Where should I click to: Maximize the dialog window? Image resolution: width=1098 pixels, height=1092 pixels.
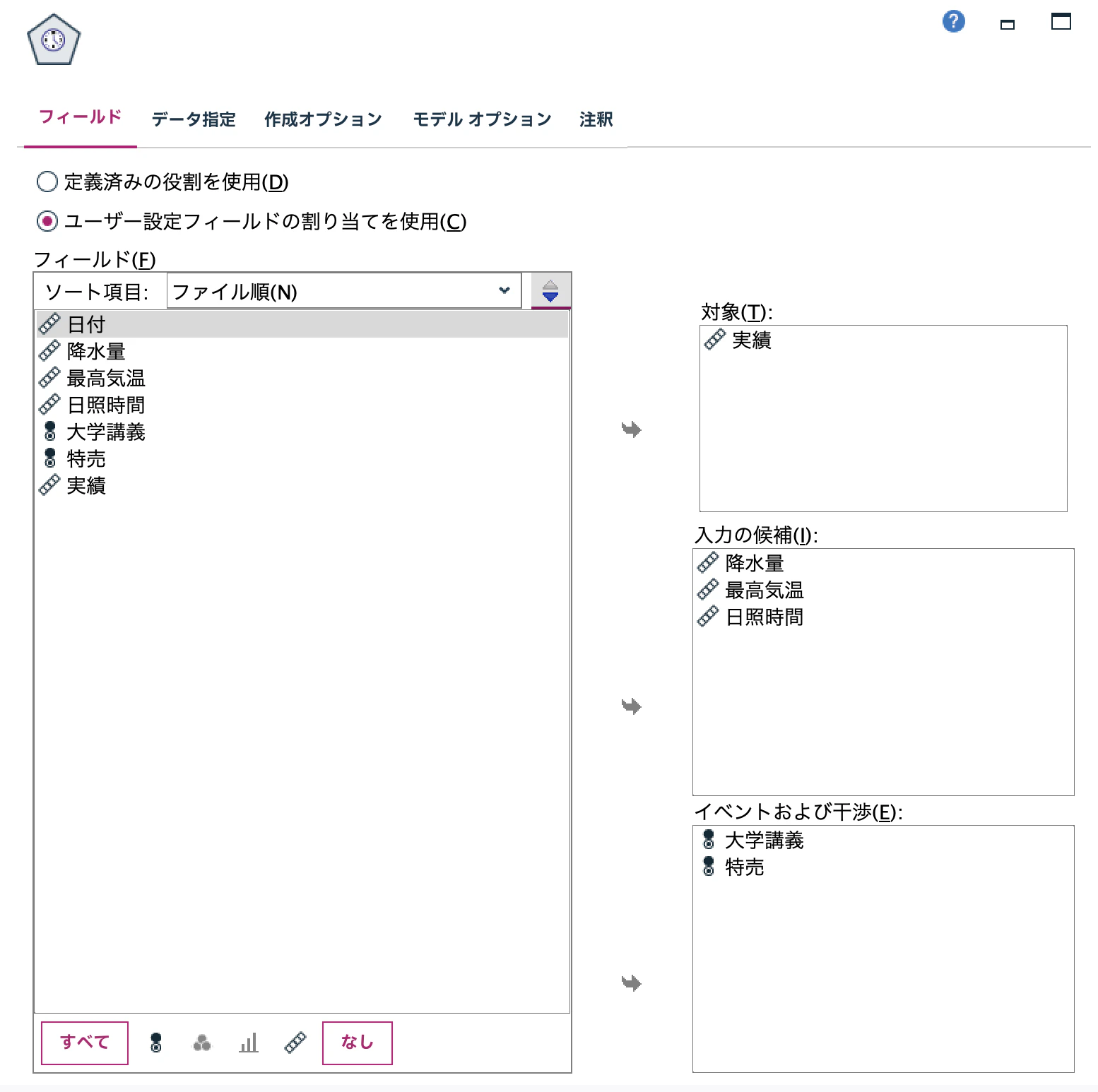click(1061, 22)
